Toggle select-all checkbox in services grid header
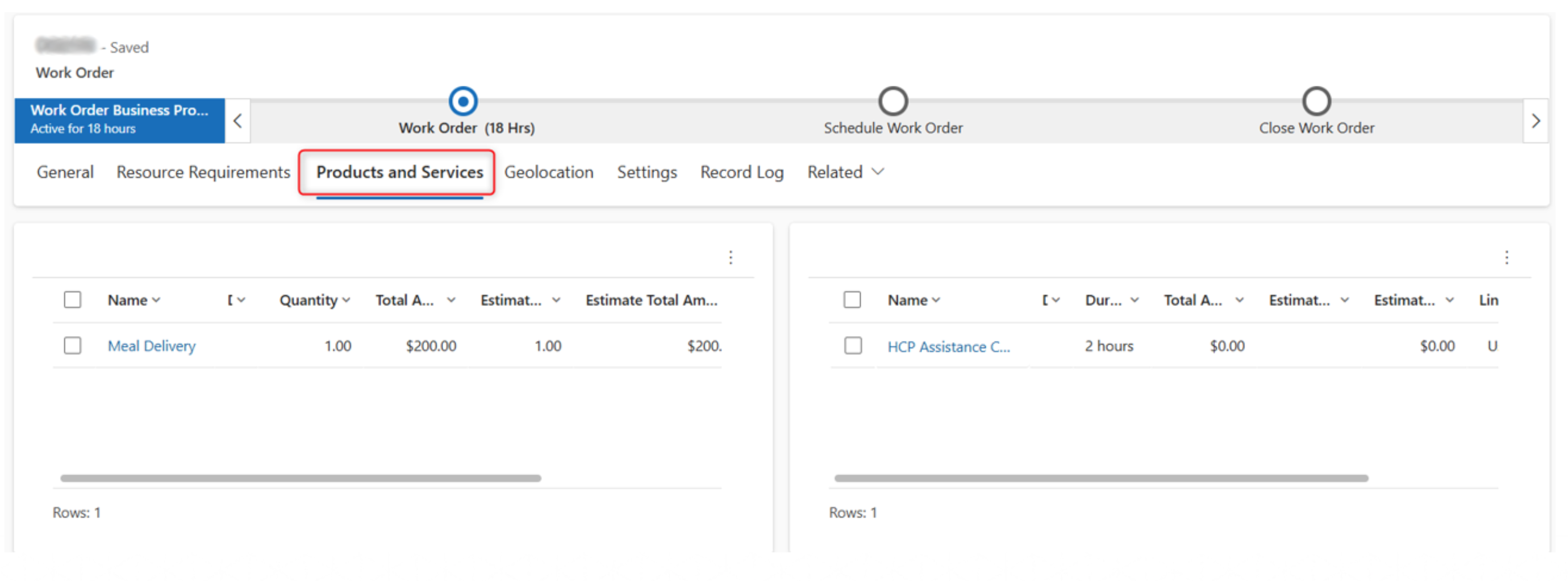 click(x=852, y=300)
